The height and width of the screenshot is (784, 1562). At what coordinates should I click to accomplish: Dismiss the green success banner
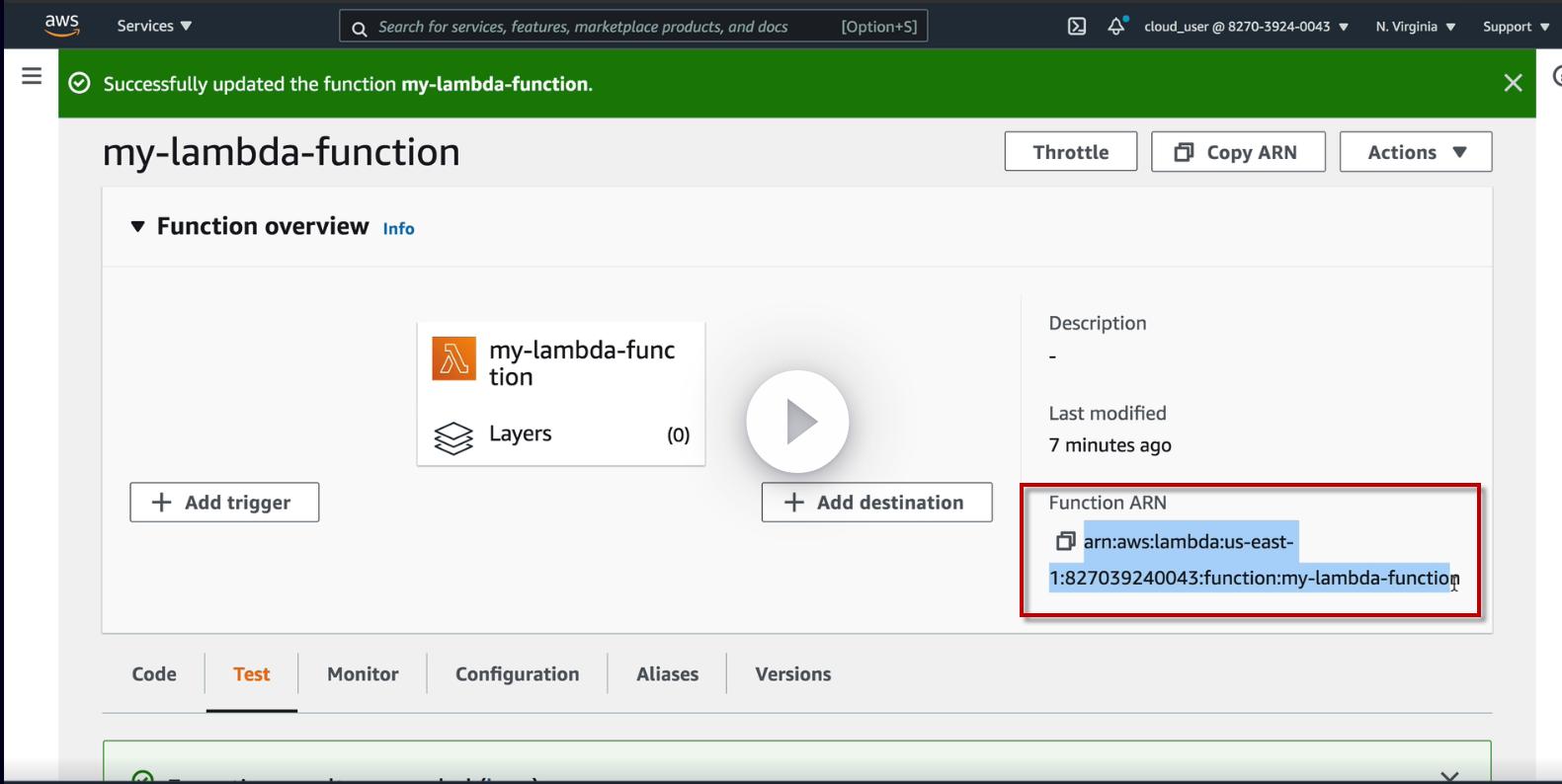click(x=1513, y=83)
